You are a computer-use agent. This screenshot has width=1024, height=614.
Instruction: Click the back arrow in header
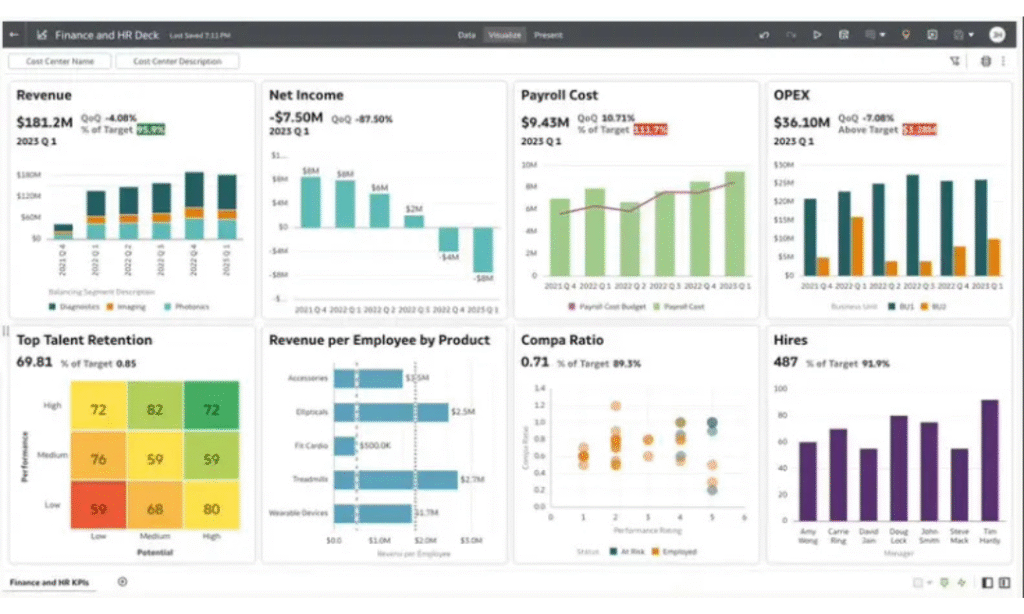pyautogui.click(x=13, y=35)
